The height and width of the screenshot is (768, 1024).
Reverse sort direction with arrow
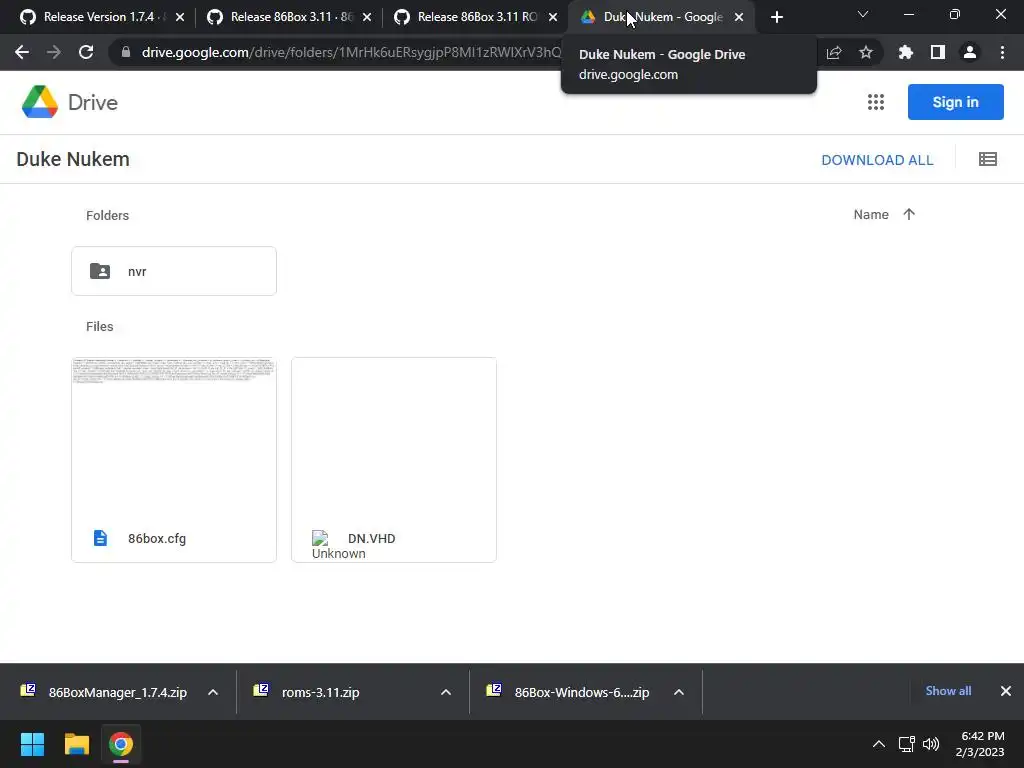(x=908, y=214)
